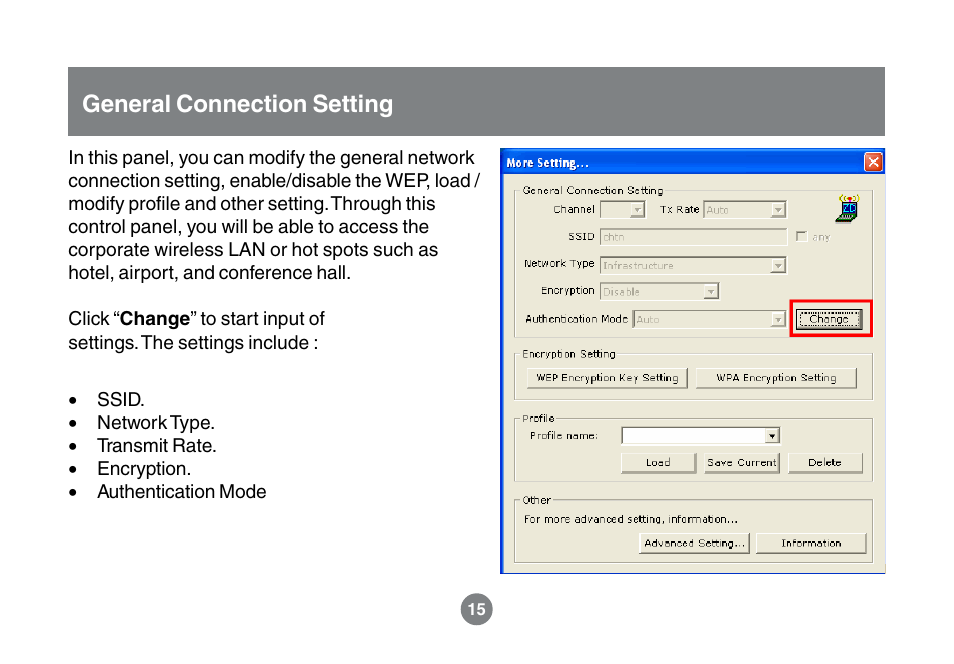Viewport: 954px width, 664px height.
Task: Click the 'Encryption Setting' group label
Action: pos(568,354)
